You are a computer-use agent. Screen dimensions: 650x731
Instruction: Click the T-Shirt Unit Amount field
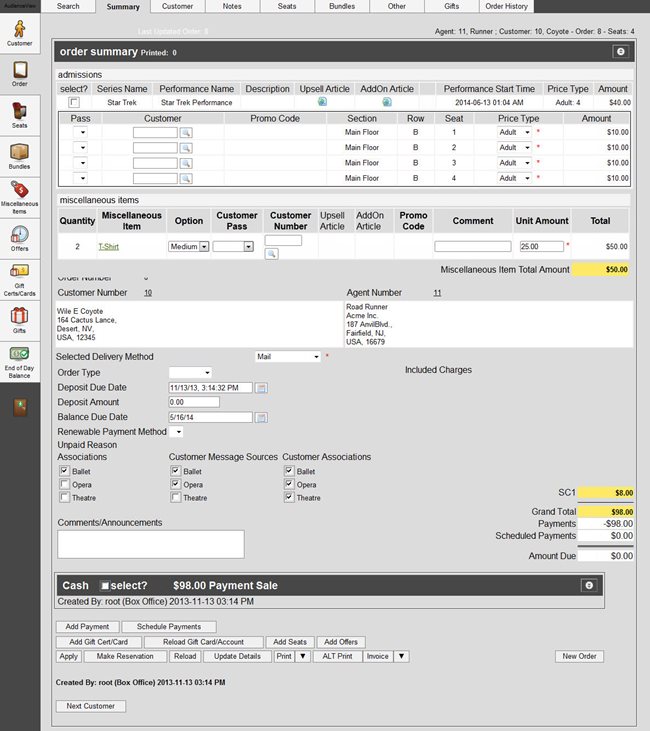(x=541, y=246)
